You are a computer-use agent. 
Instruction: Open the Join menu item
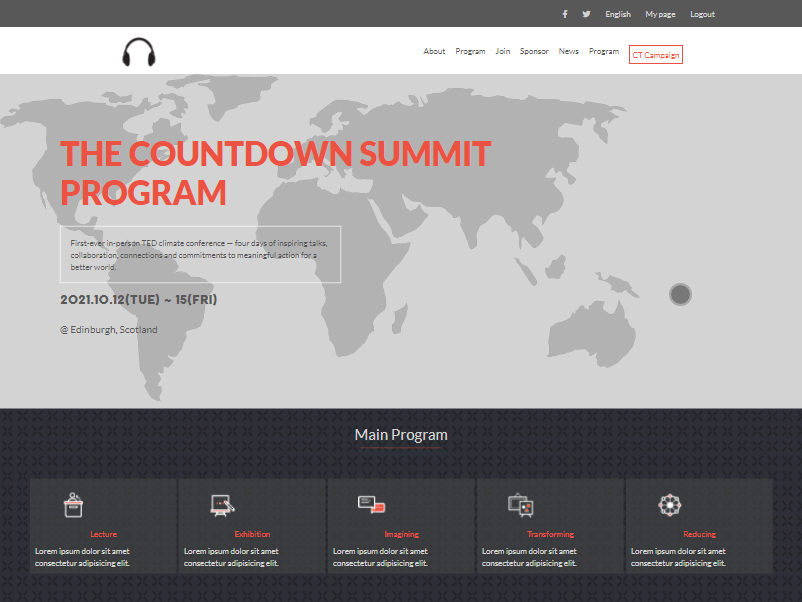tap(502, 51)
